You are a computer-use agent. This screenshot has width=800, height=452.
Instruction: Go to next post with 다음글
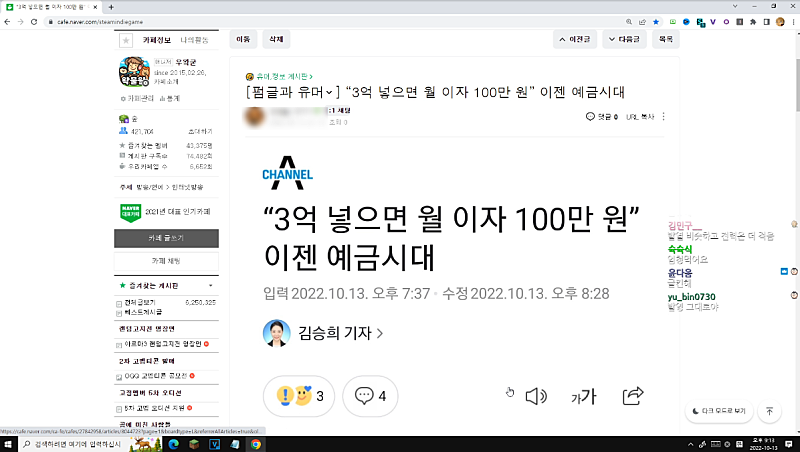(x=624, y=39)
